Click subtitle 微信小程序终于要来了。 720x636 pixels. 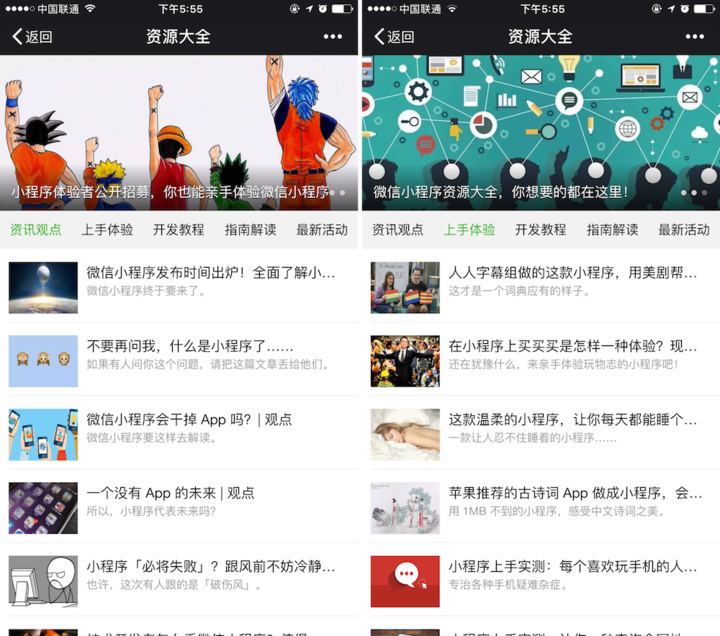pyautogui.click(x=146, y=291)
